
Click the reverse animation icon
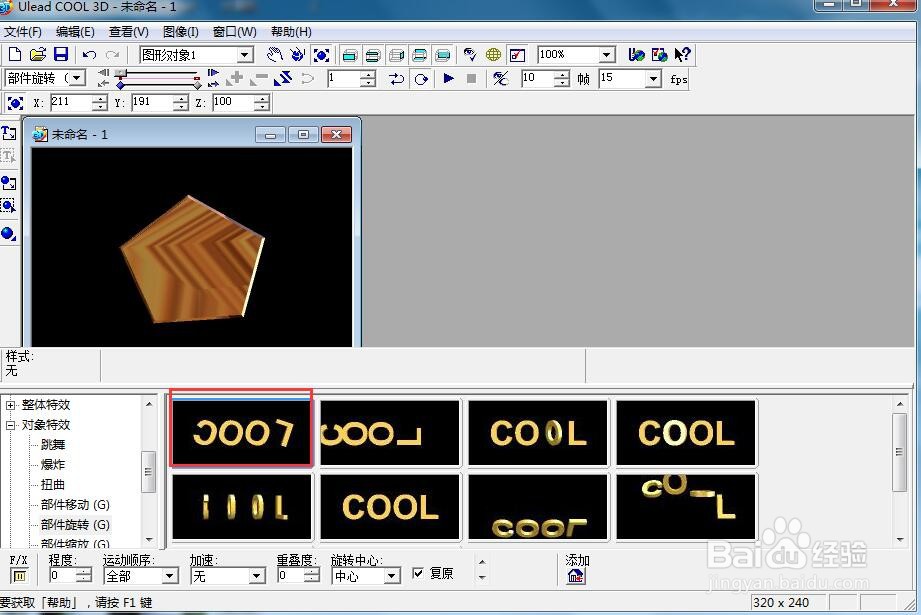pyautogui.click(x=283, y=78)
